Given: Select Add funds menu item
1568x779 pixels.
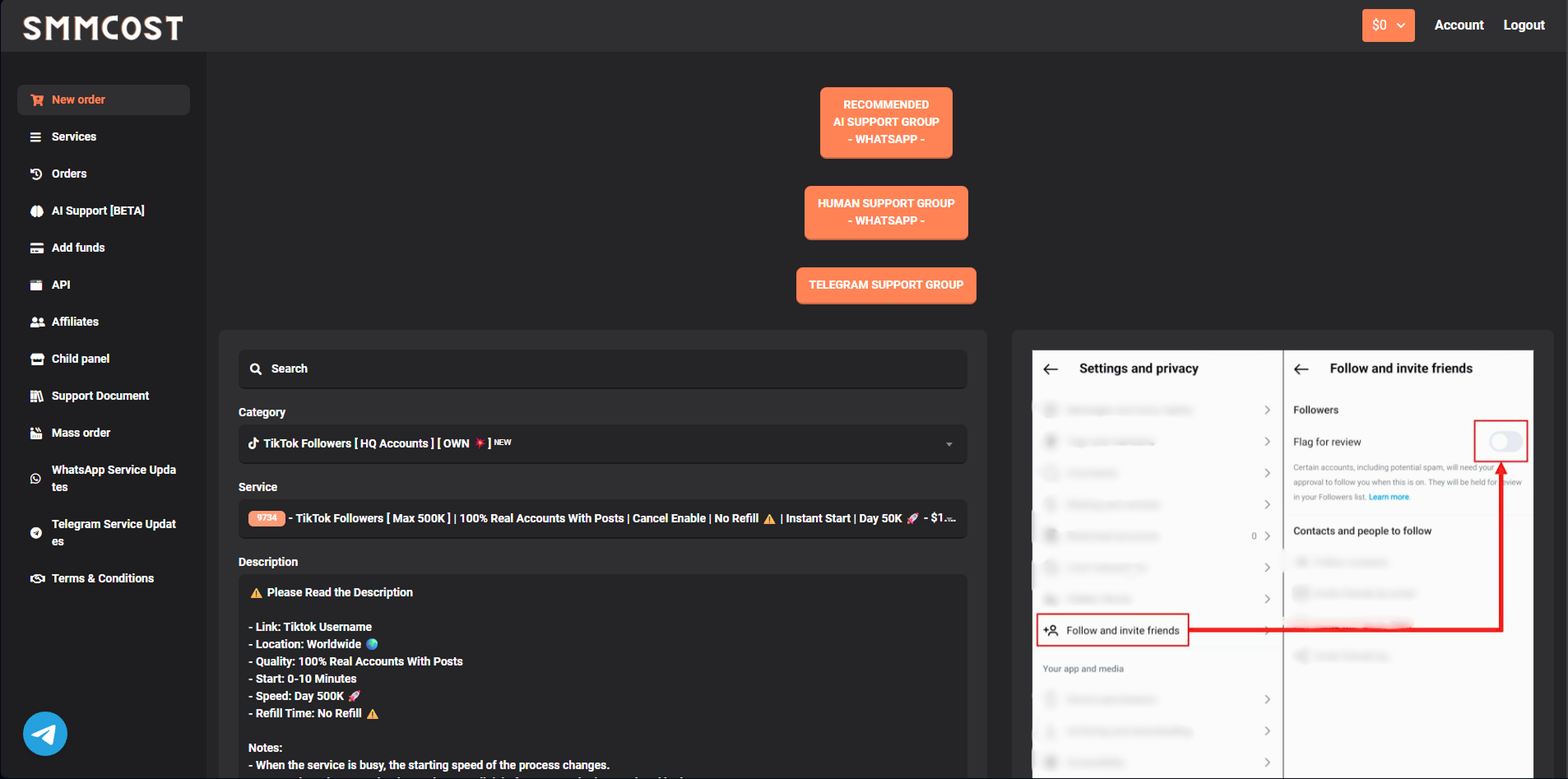Looking at the screenshot, I should (104, 248).
